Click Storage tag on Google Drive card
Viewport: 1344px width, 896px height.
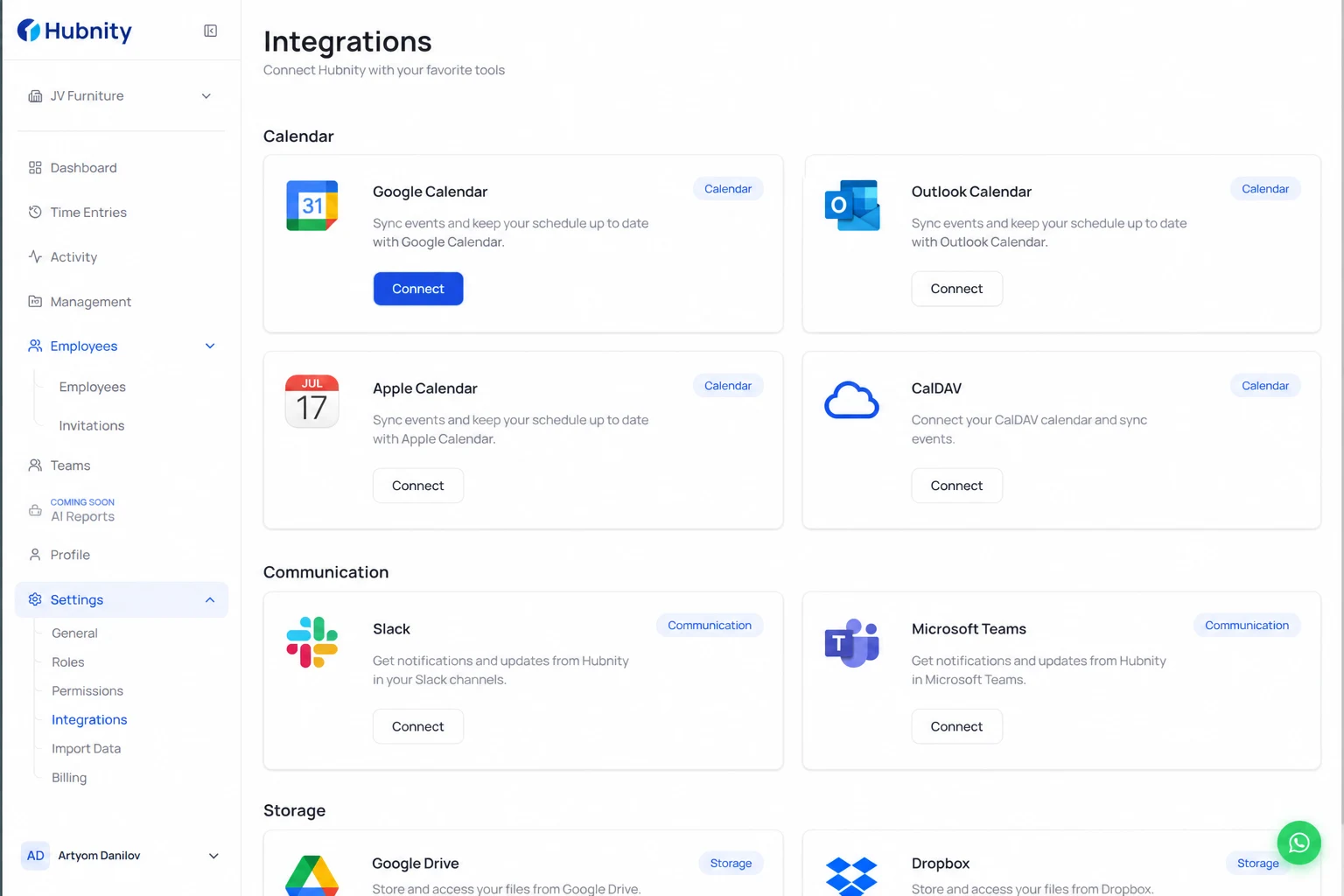pyautogui.click(x=731, y=864)
